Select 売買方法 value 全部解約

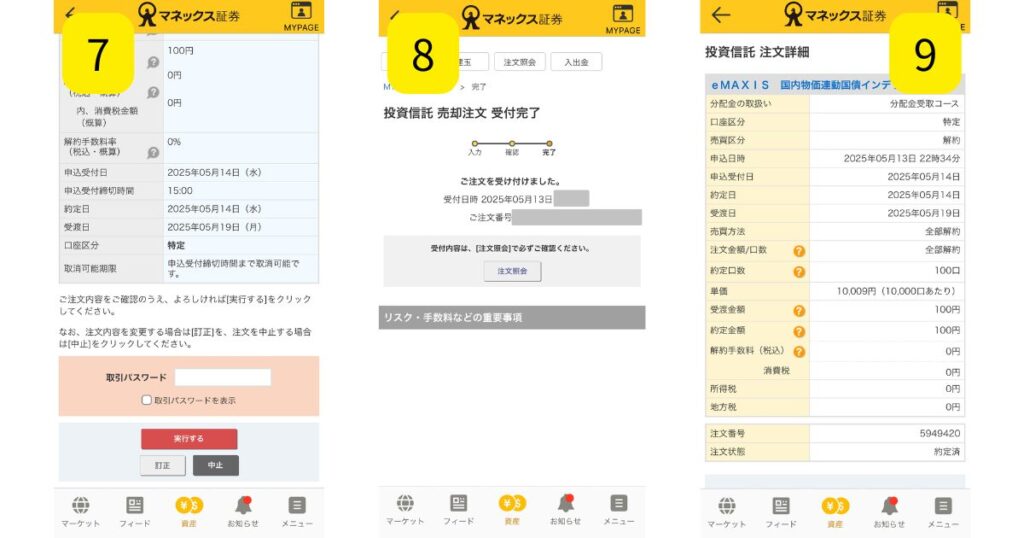click(x=942, y=232)
